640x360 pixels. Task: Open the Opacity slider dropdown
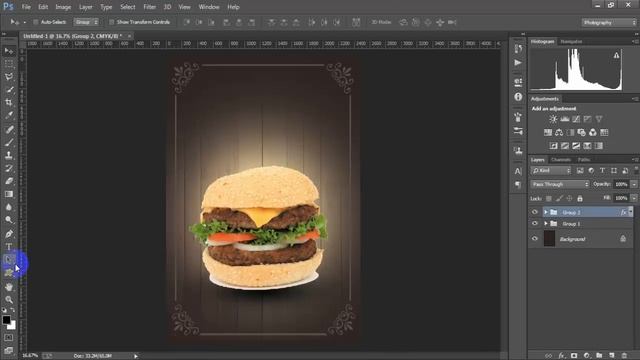tap(633, 184)
